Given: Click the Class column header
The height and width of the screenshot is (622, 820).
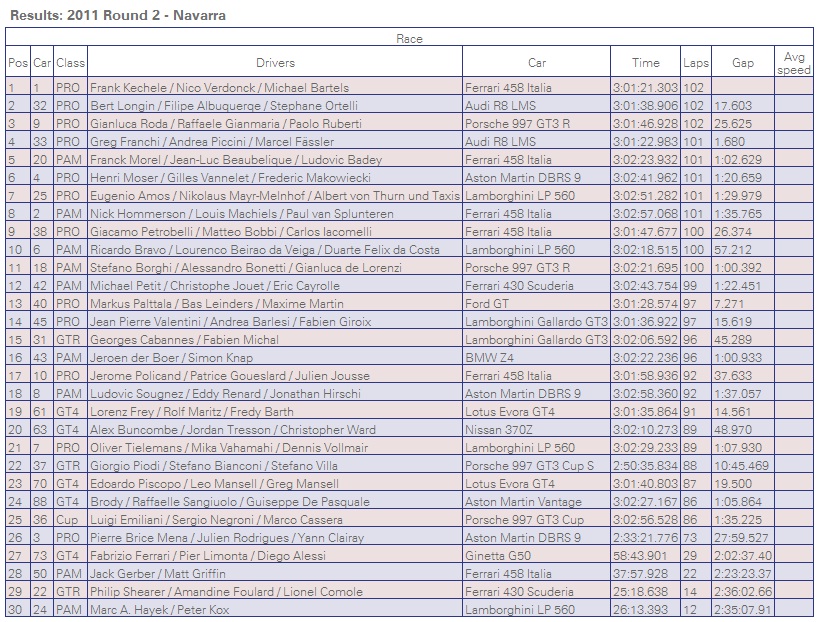Looking at the screenshot, I should pyautogui.click(x=70, y=63).
